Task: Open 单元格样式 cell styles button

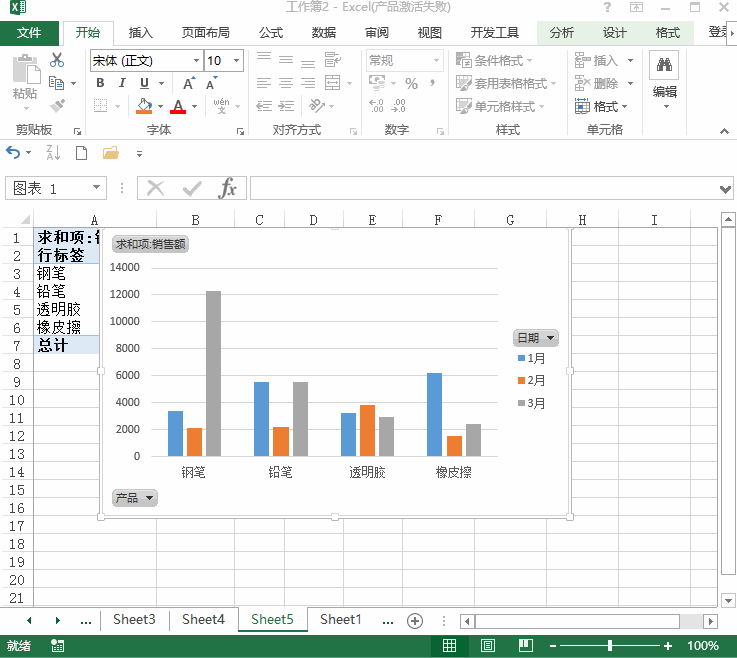Action: (500, 107)
